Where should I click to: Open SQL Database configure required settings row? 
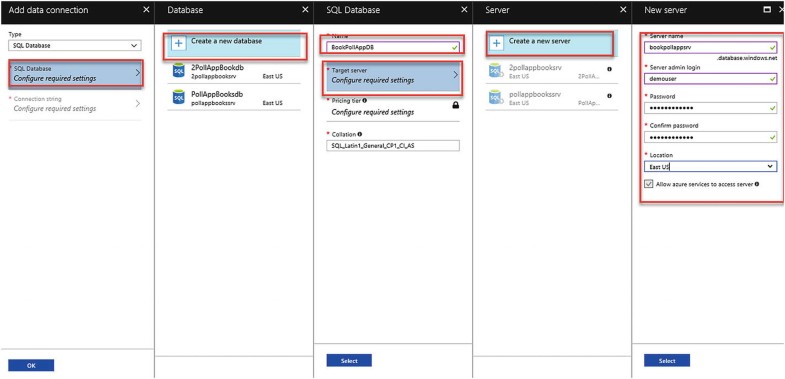[x=76, y=73]
